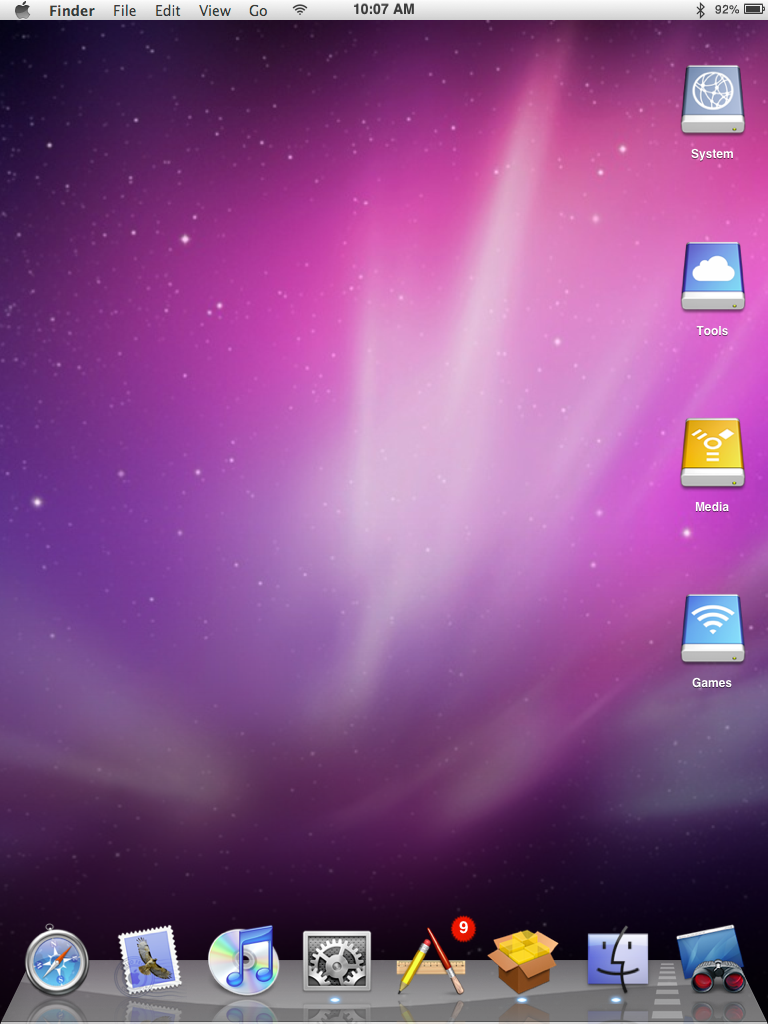Click the Bluetooth icon in menu bar

click(x=701, y=10)
